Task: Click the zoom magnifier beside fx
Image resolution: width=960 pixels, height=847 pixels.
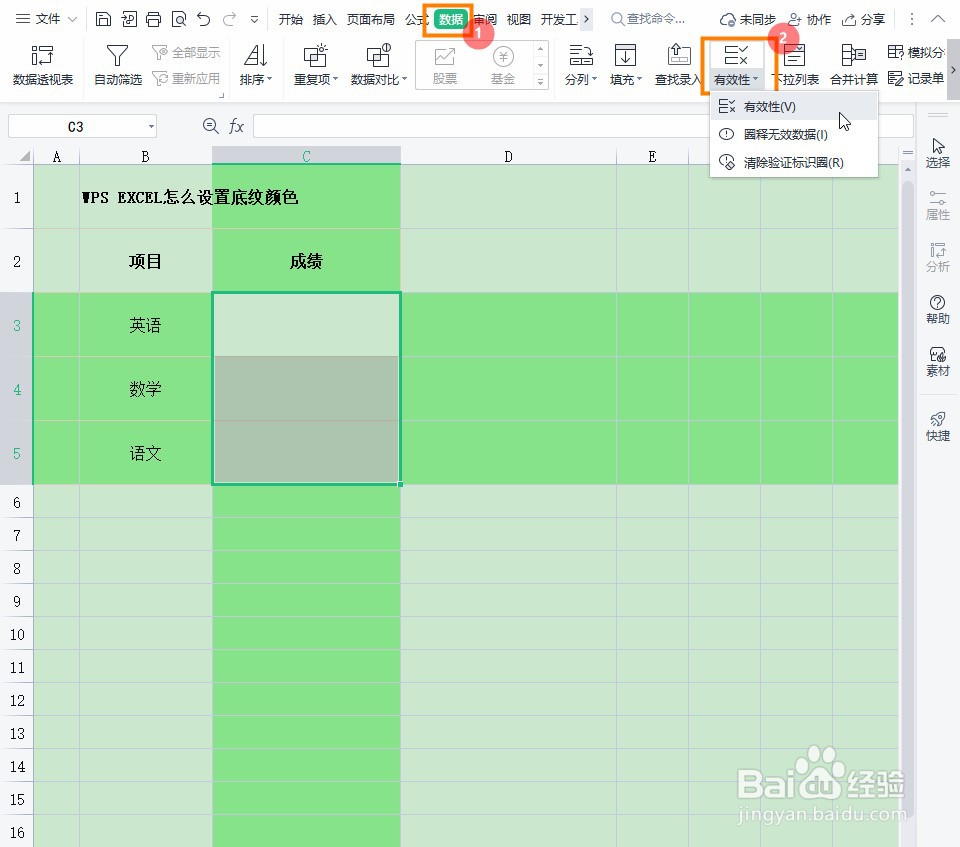Action: coord(210,126)
